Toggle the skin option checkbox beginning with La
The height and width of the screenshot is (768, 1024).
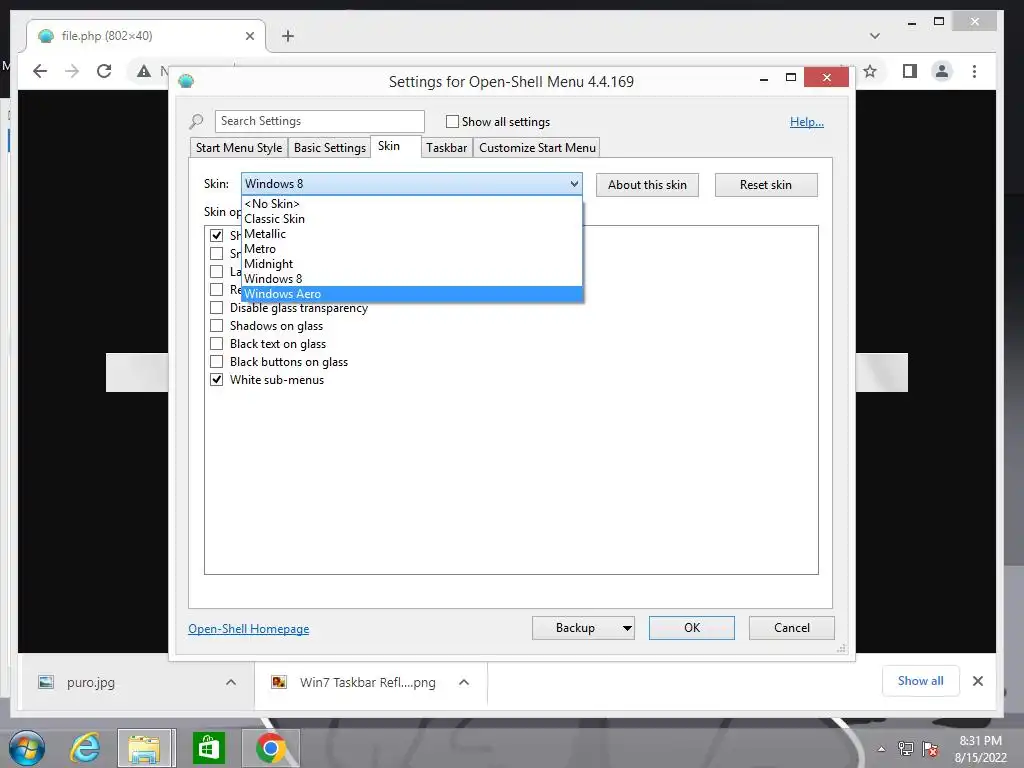[x=216, y=272]
